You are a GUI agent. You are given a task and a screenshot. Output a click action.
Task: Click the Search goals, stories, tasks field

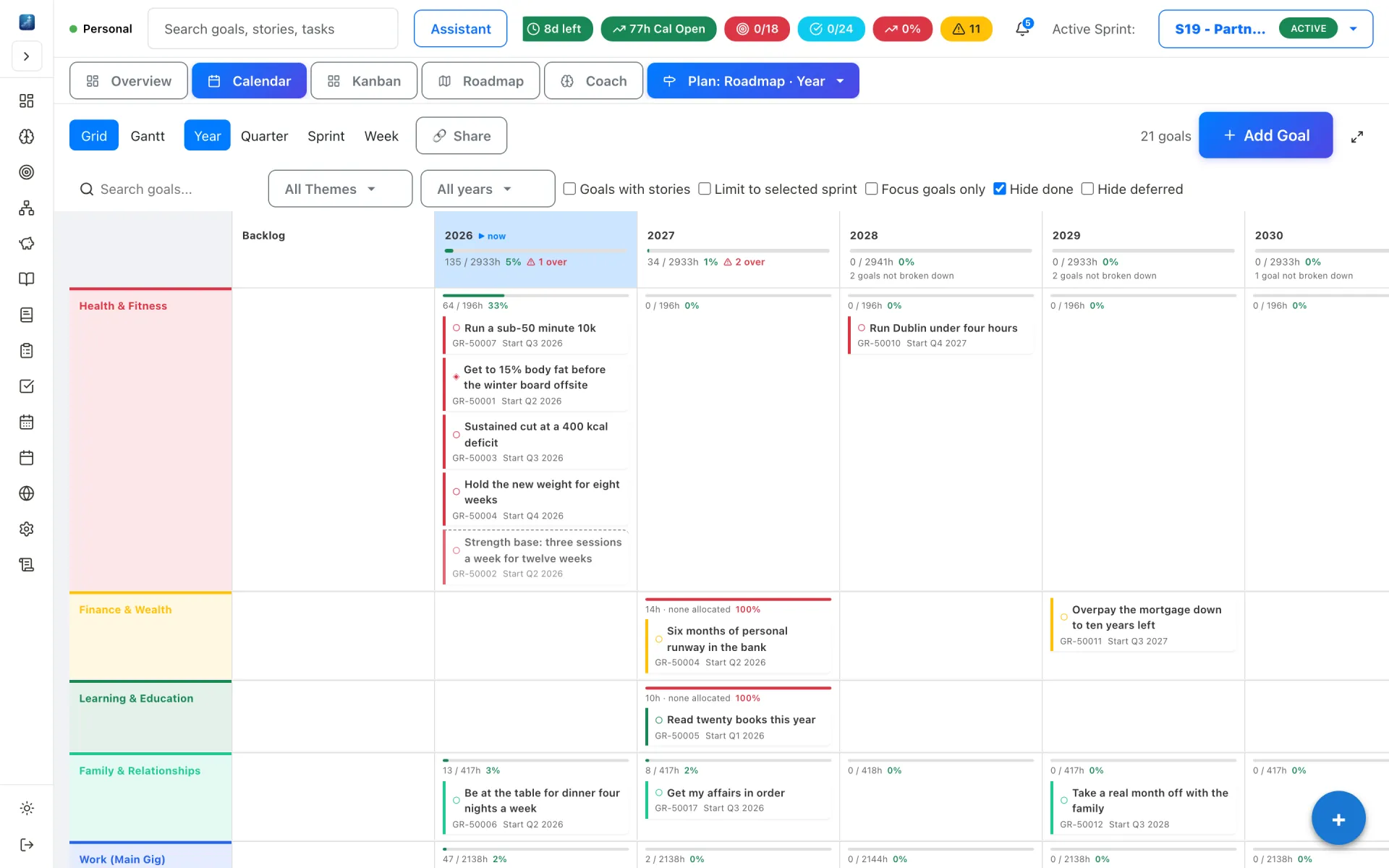coord(273,29)
